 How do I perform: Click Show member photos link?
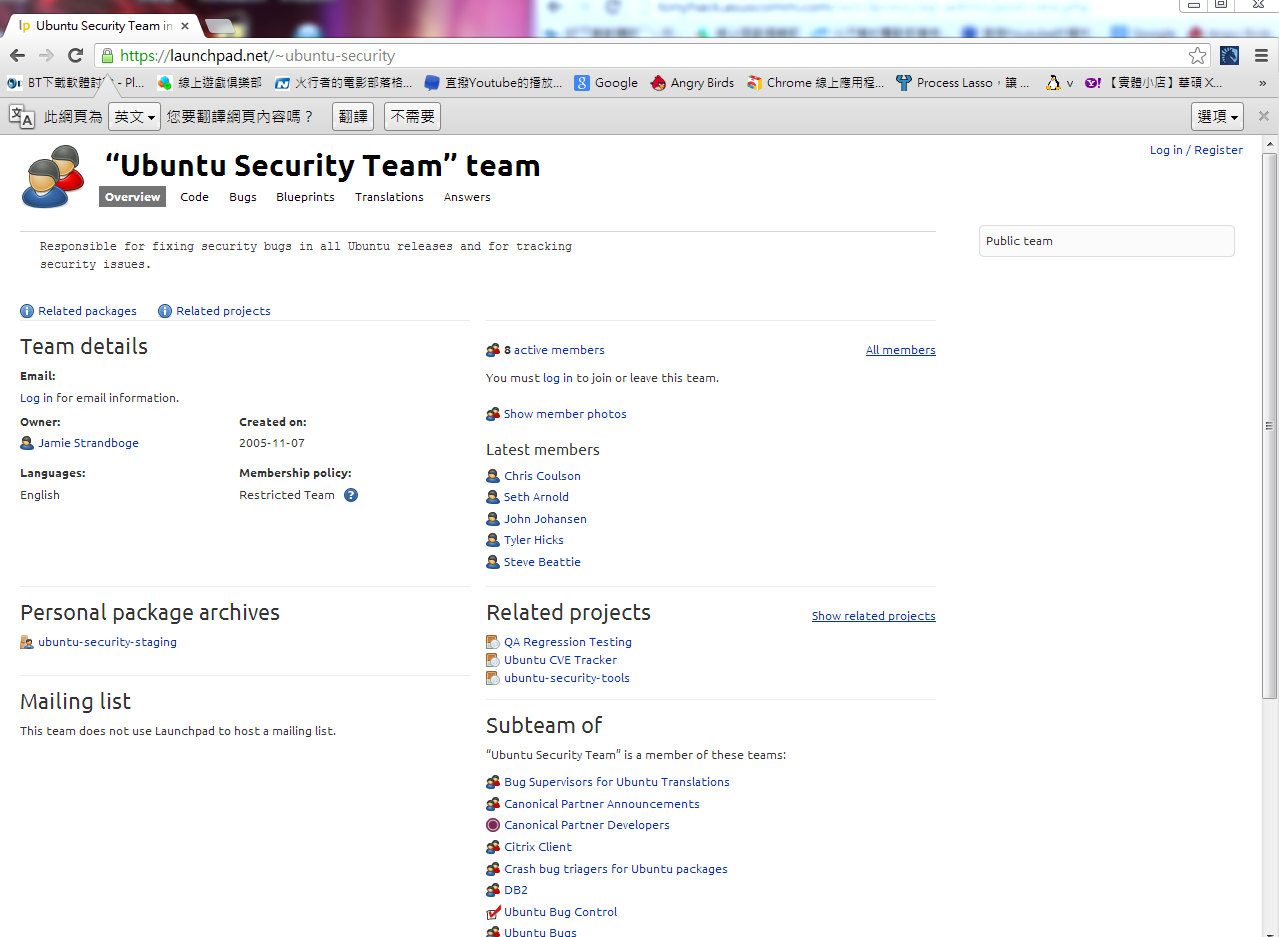pos(565,414)
